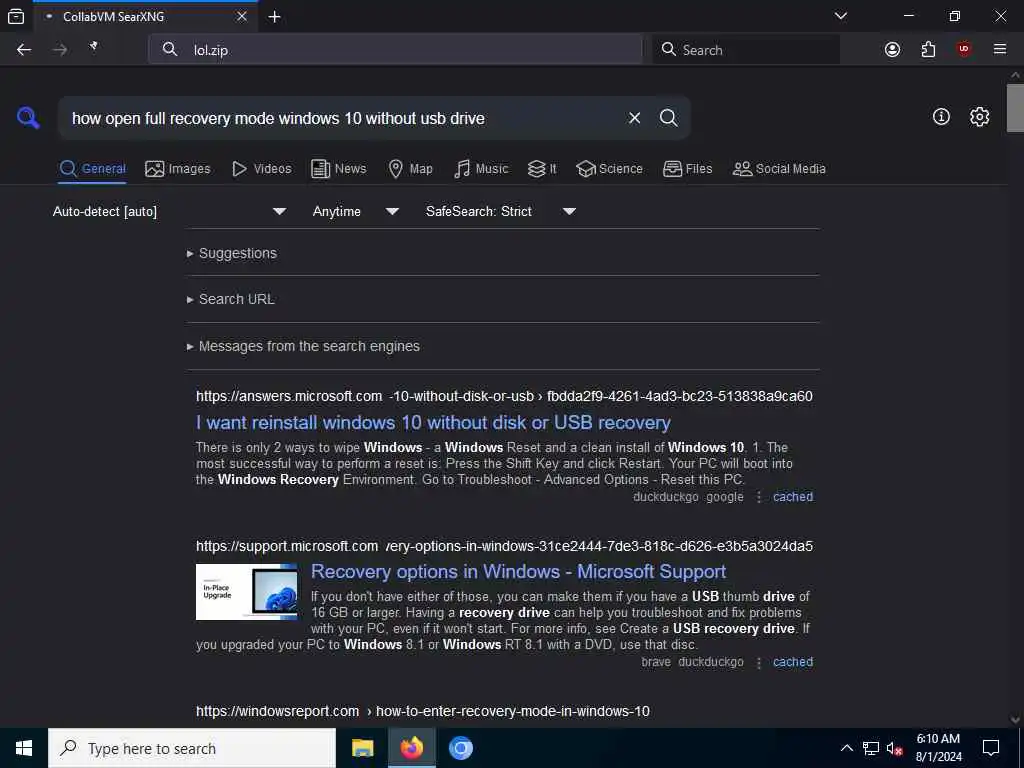Switch to Files category

click(687, 168)
